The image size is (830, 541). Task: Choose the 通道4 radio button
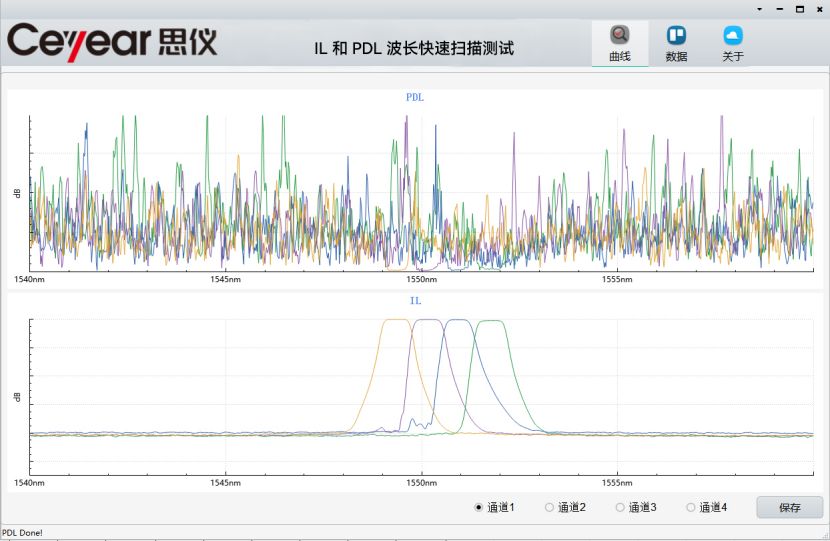tap(690, 508)
